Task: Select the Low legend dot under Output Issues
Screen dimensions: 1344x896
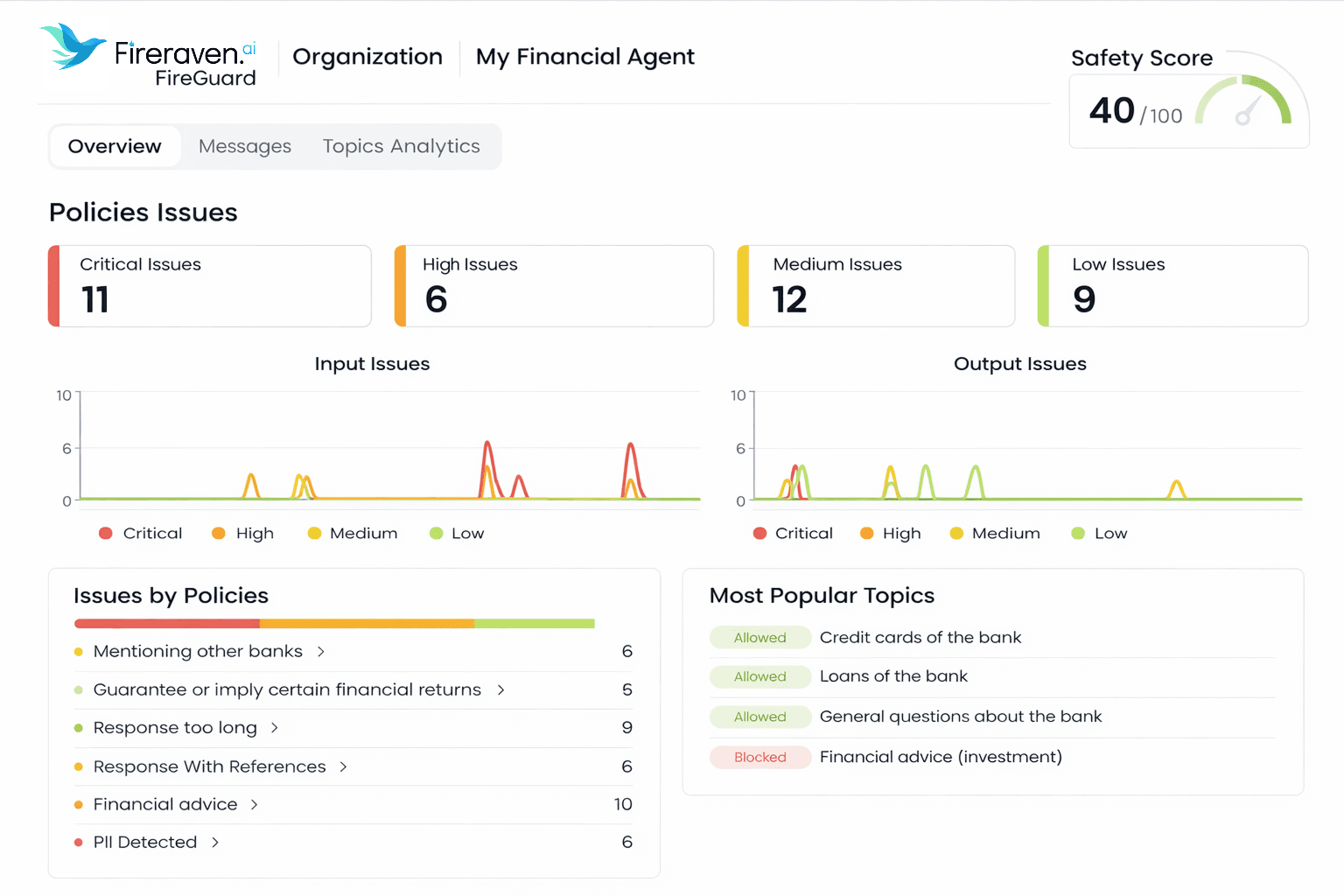Action: tap(1078, 533)
